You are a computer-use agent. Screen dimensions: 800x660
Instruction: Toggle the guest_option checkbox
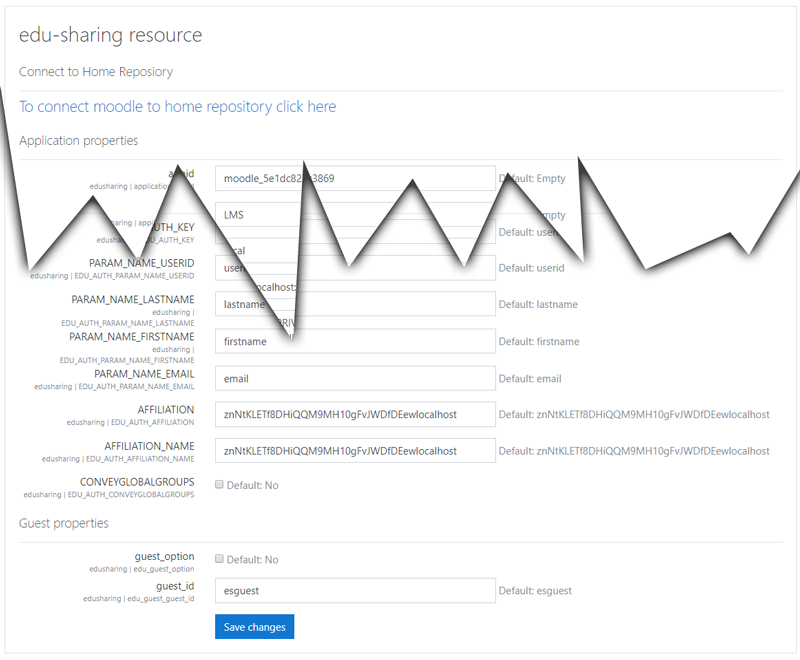click(x=220, y=560)
